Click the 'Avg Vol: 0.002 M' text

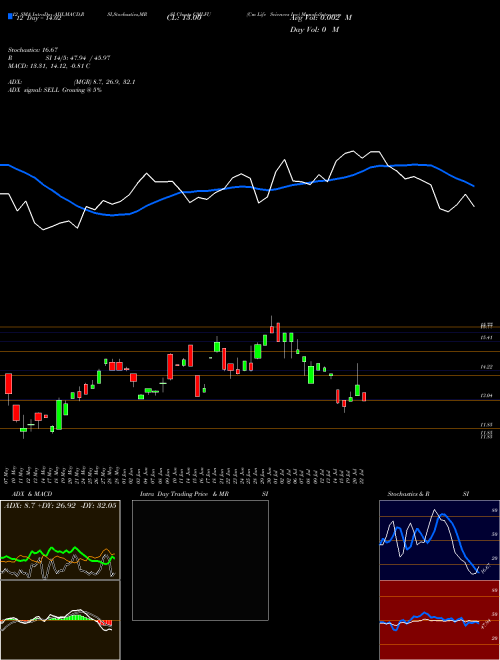321,18
